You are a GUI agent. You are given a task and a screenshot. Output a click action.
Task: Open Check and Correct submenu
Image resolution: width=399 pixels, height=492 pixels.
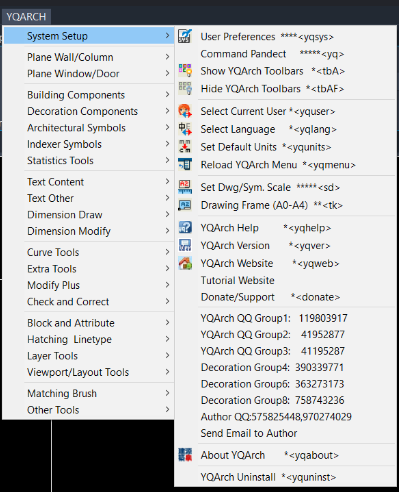pos(89,301)
